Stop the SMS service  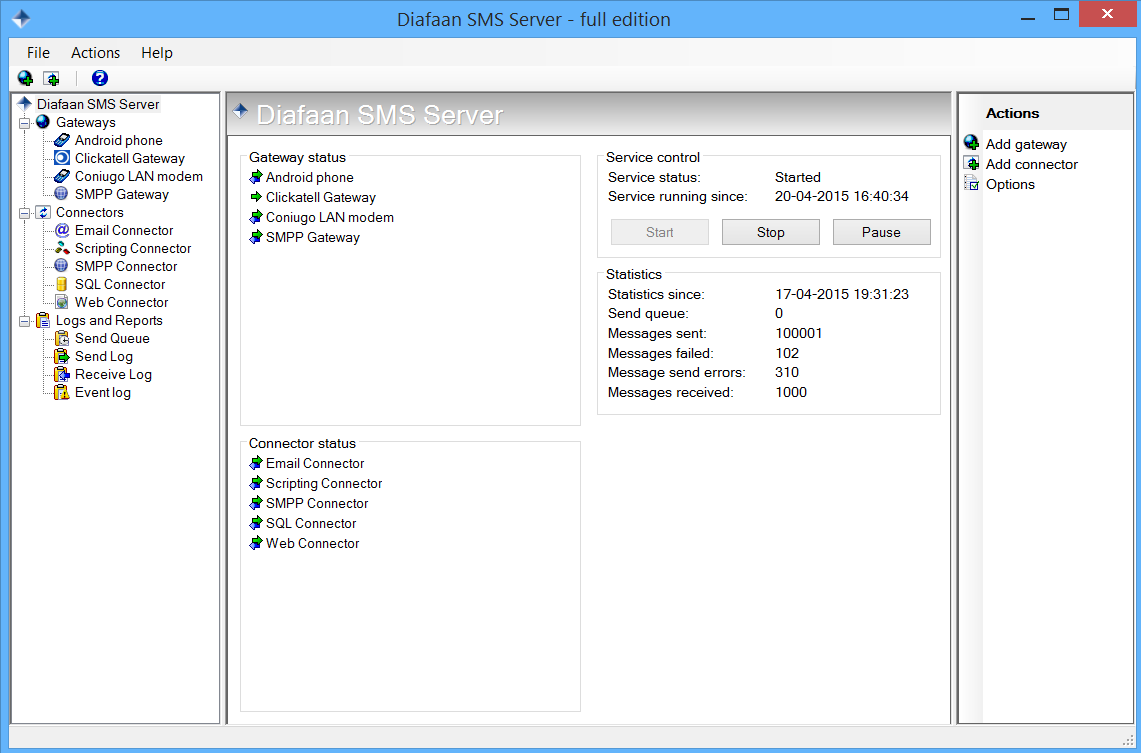[771, 232]
